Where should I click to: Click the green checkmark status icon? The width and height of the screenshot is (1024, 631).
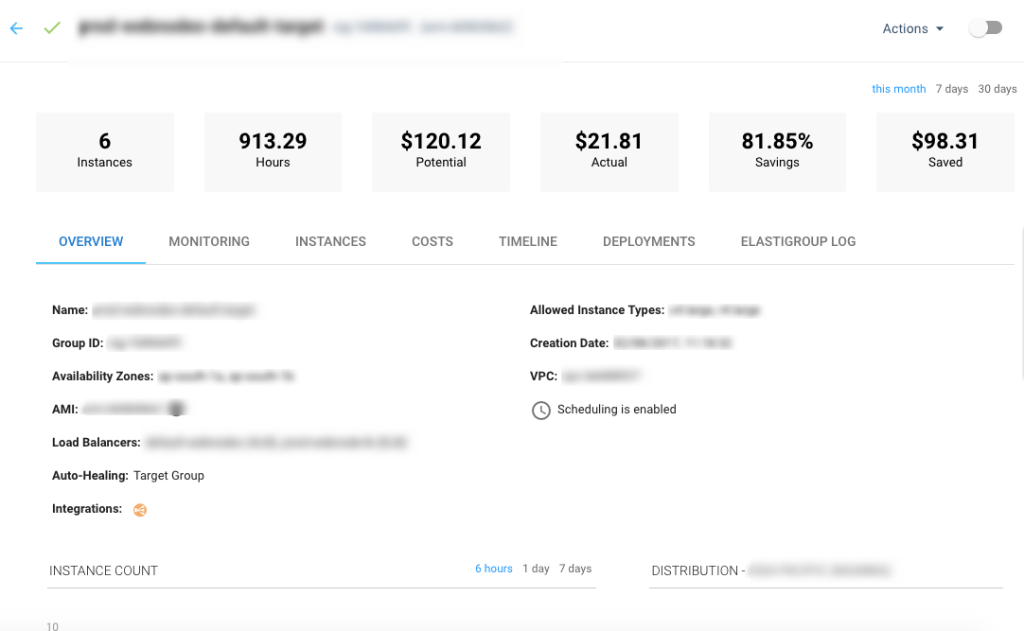coord(52,28)
